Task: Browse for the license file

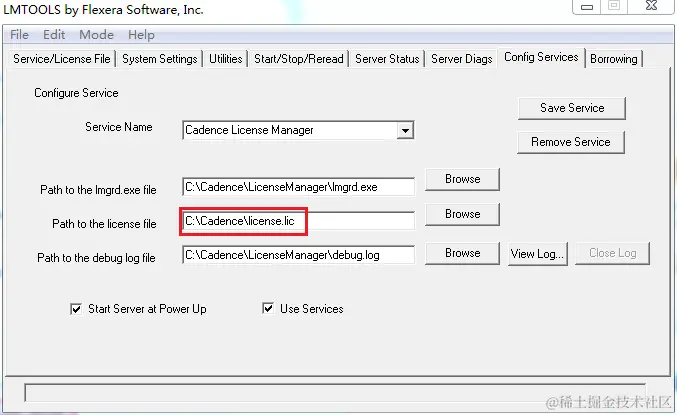Action: [x=462, y=214]
